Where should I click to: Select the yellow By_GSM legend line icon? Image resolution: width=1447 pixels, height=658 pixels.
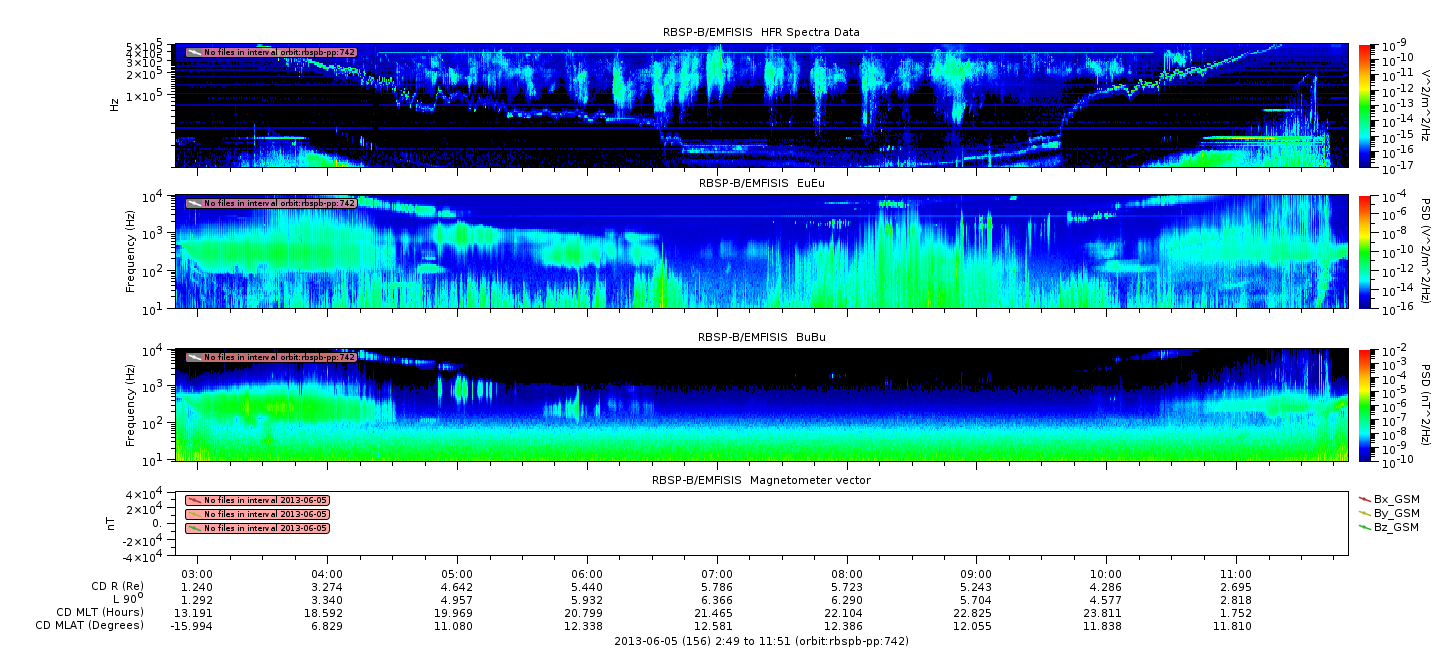click(1364, 512)
